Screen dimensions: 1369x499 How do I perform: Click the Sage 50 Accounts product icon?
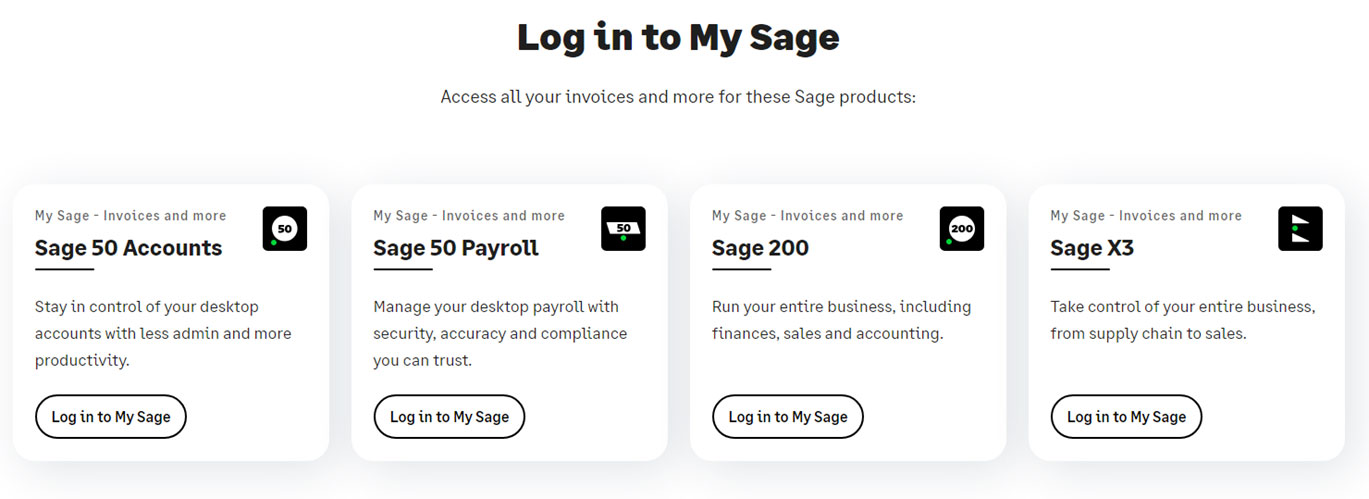[285, 228]
